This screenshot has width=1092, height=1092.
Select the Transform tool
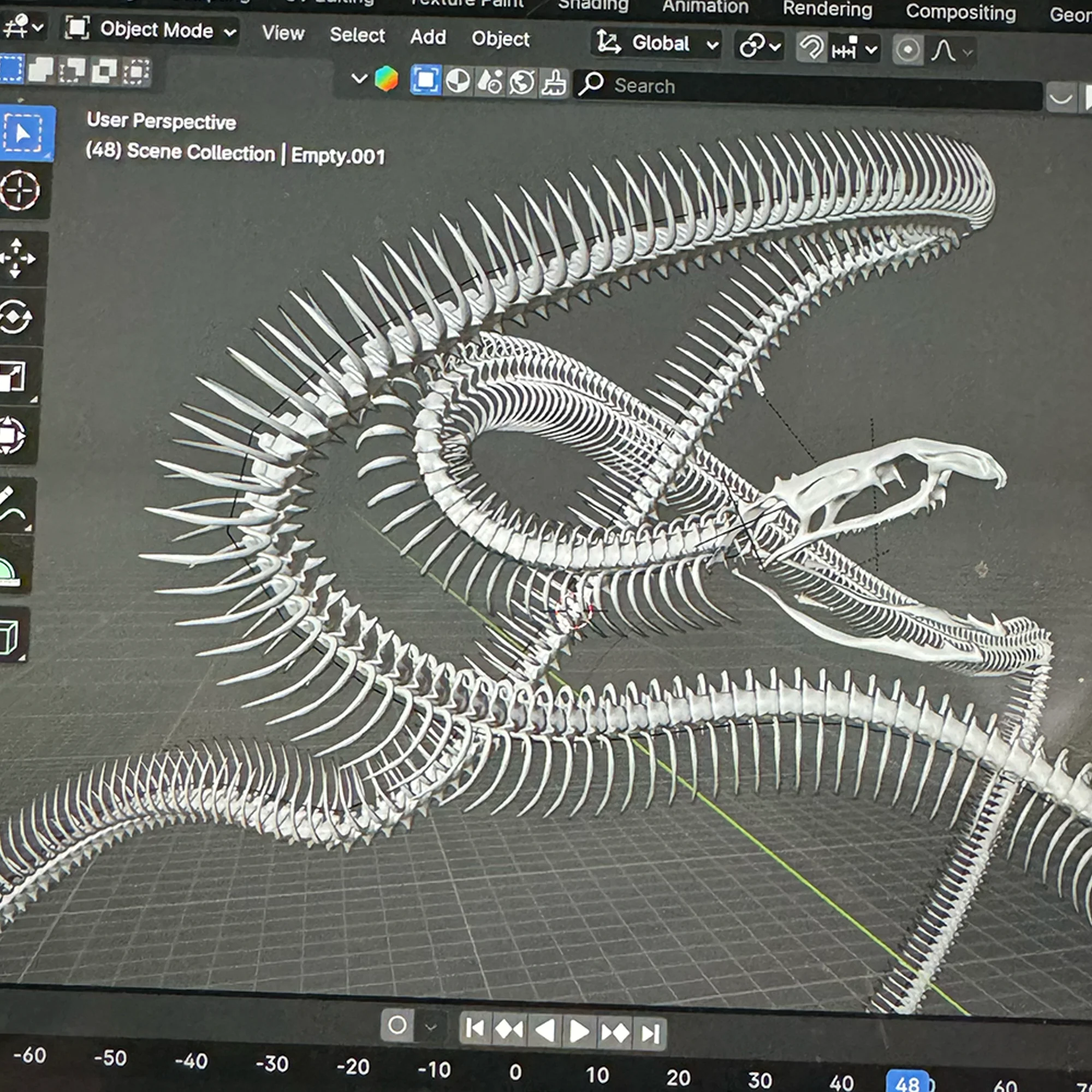pyautogui.click(x=13, y=435)
